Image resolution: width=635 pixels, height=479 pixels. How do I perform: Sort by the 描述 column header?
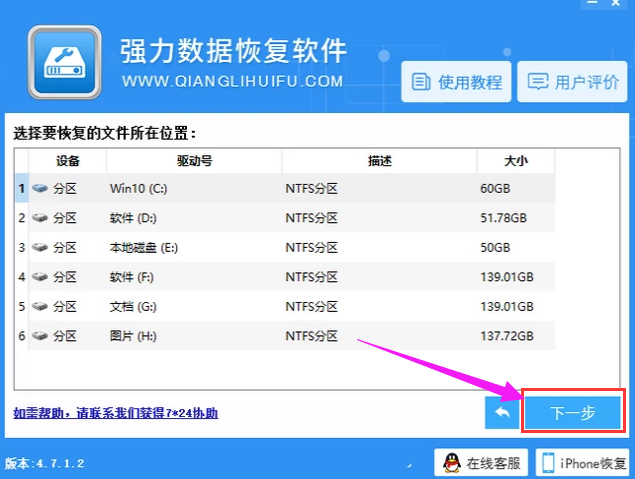pyautogui.click(x=379, y=160)
